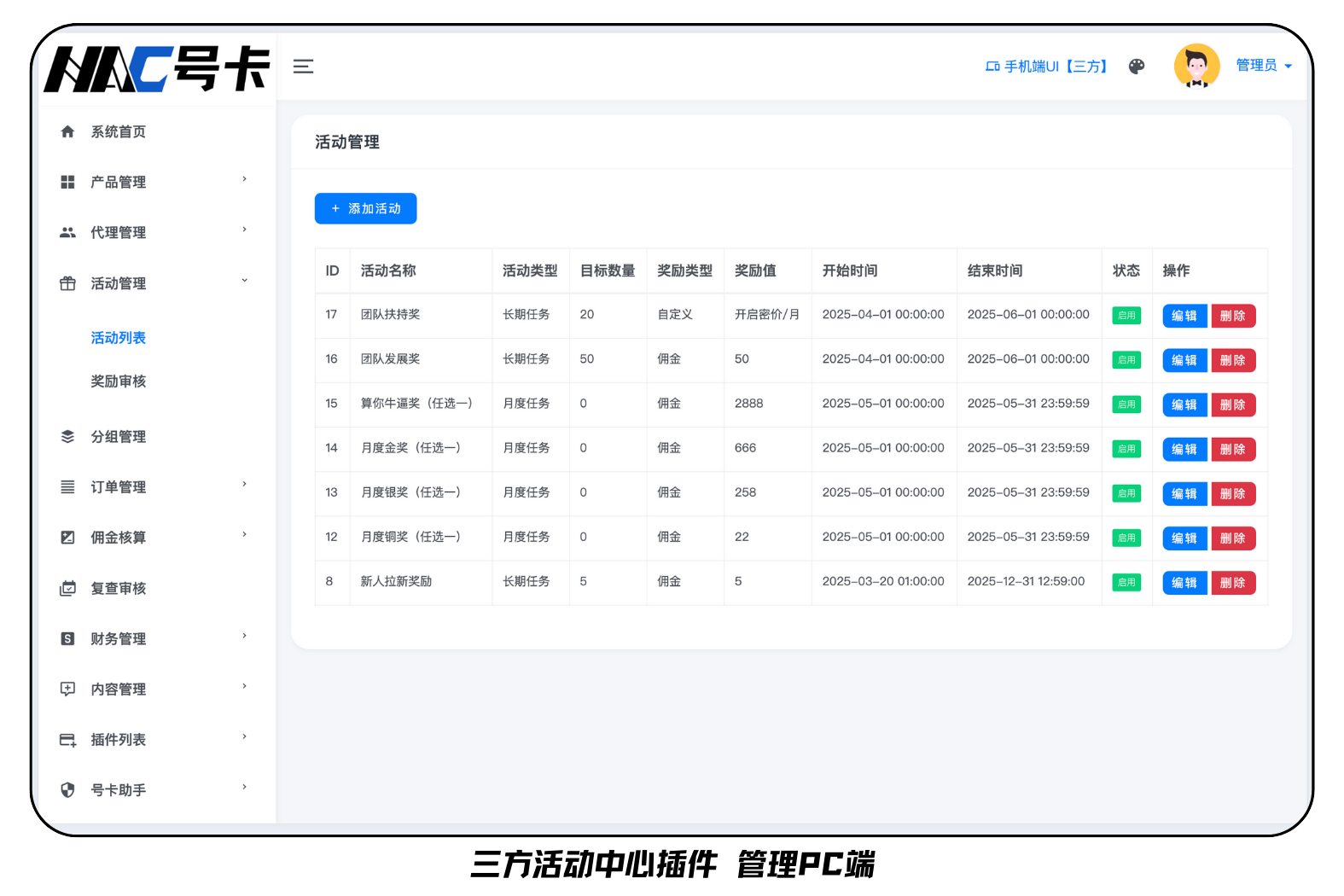The width and height of the screenshot is (1344, 896).
Task: Open 活动列表 submenu item
Action: (119, 338)
